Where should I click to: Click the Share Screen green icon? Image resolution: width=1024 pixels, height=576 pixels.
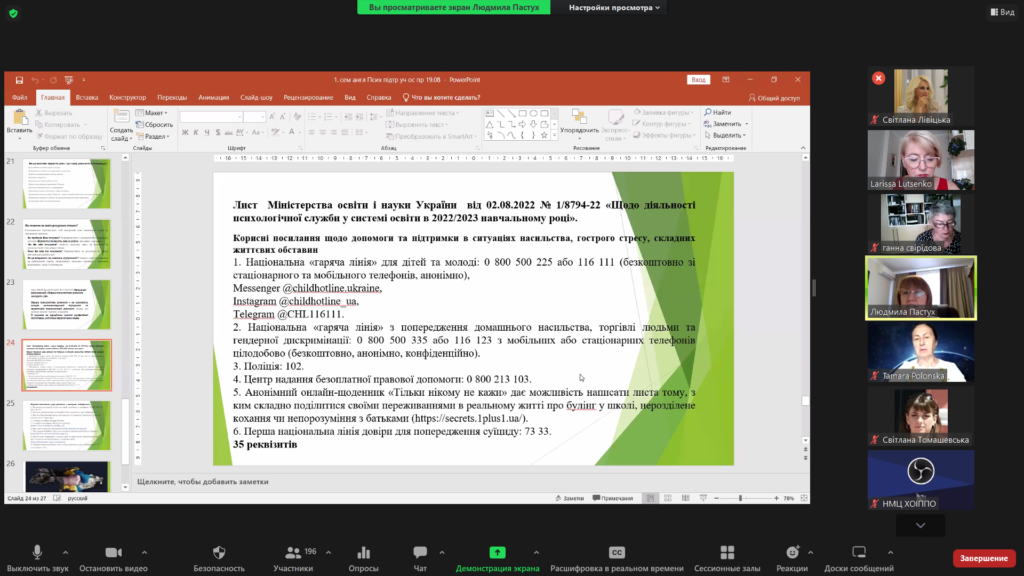pos(497,552)
